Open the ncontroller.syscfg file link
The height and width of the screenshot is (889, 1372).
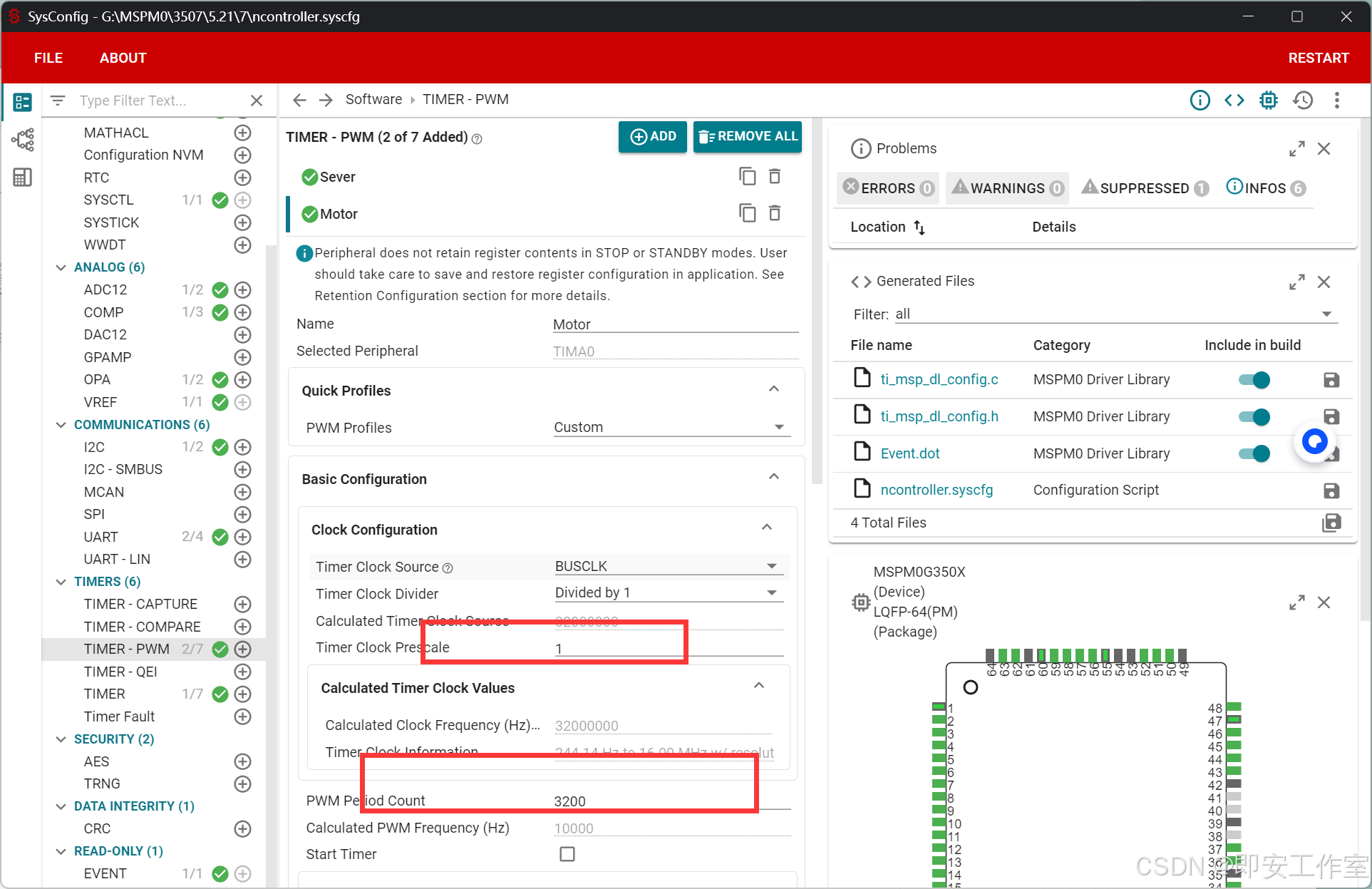pyautogui.click(x=936, y=490)
